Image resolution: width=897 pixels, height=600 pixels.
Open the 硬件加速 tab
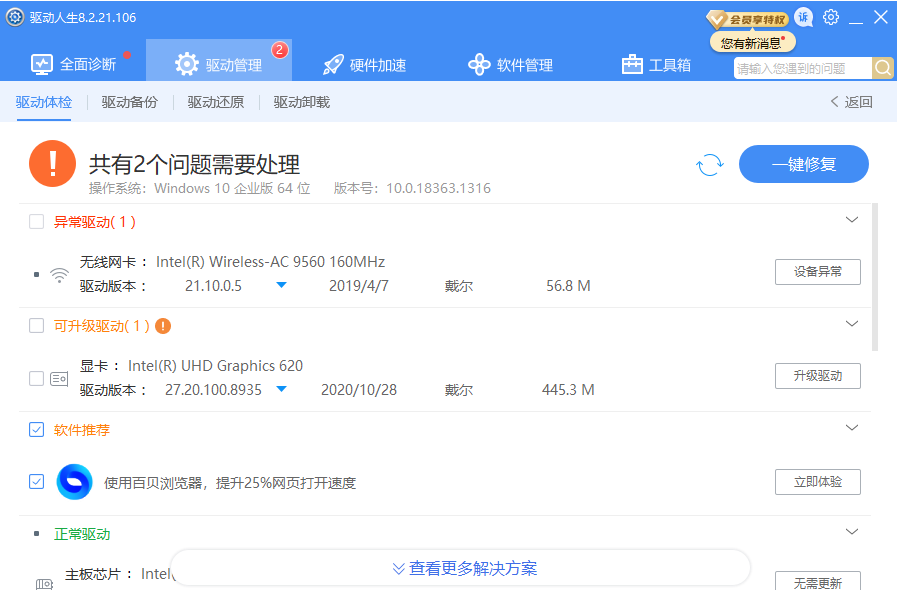tap(364, 65)
